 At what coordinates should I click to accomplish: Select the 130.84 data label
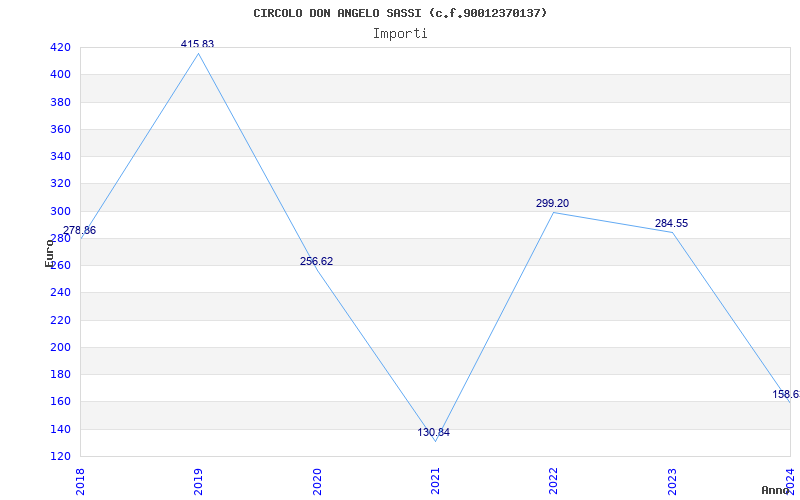point(434,433)
